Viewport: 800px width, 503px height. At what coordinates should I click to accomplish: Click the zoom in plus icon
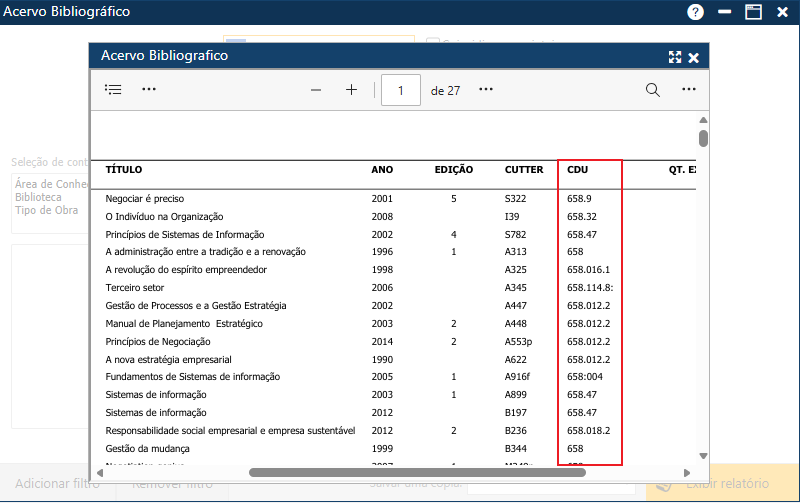[x=351, y=90]
